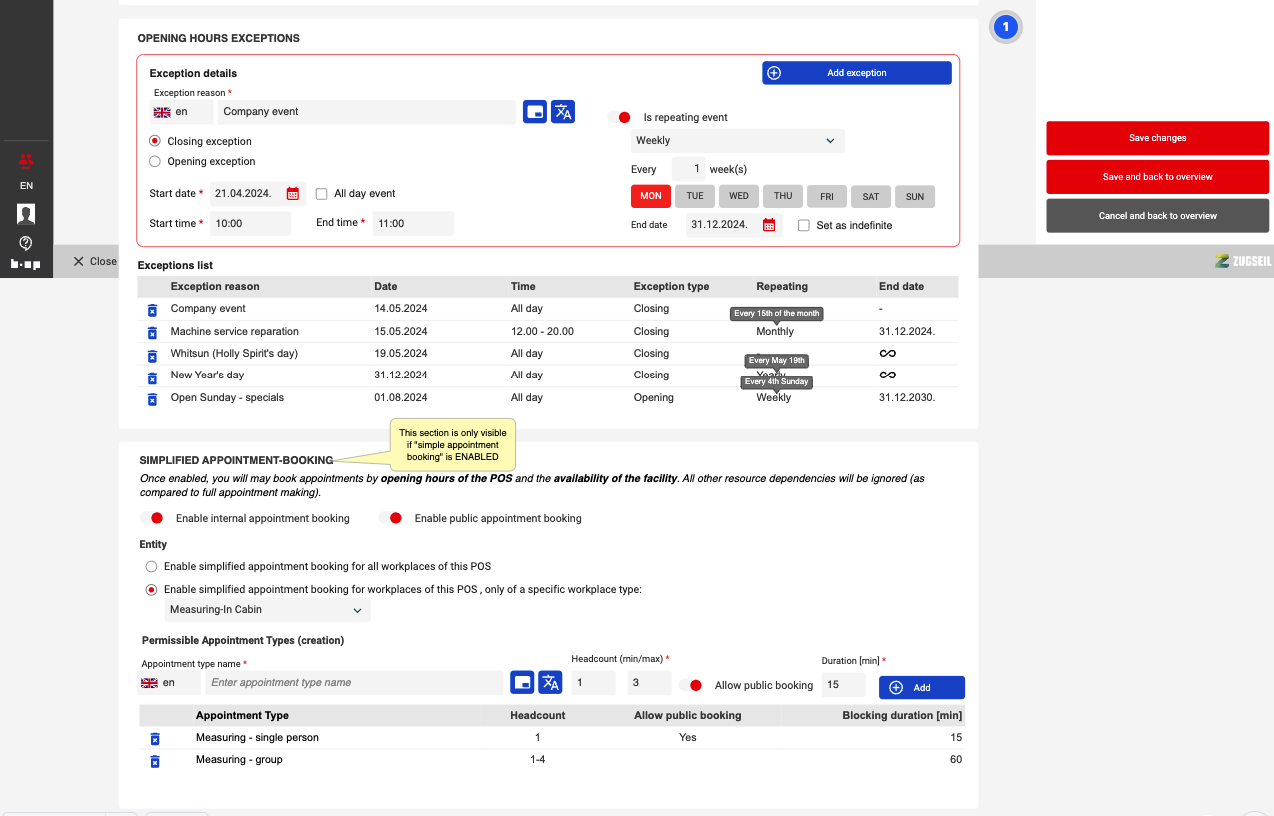Open Start date calendar picker
1274x816 pixels.
(293, 194)
